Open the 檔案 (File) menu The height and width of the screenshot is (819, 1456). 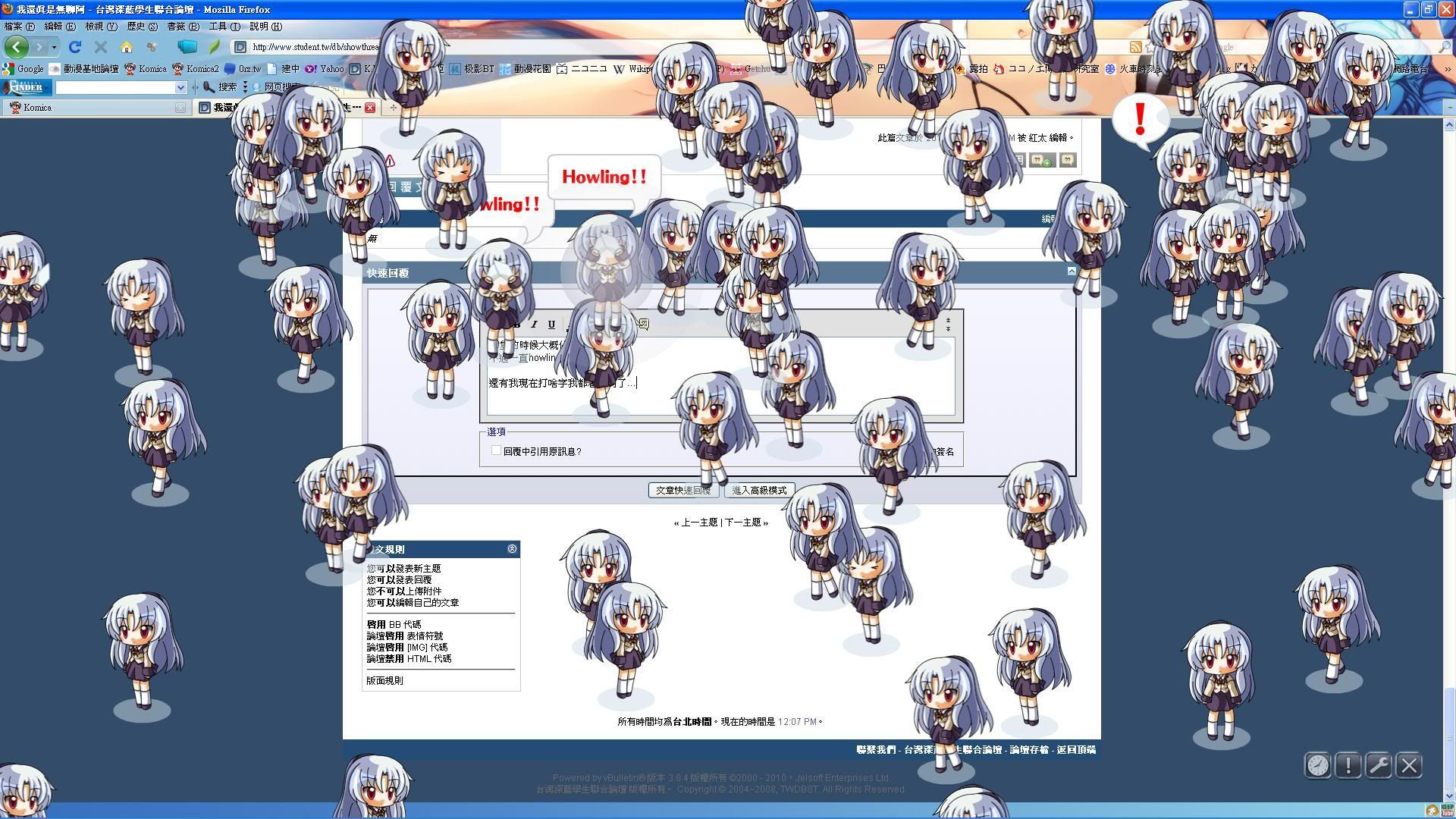click(x=20, y=27)
